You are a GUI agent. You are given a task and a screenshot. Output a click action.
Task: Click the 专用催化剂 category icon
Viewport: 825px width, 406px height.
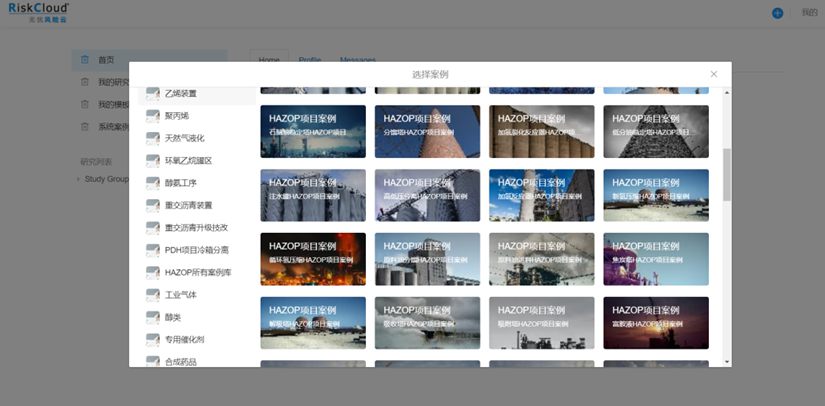(x=153, y=340)
